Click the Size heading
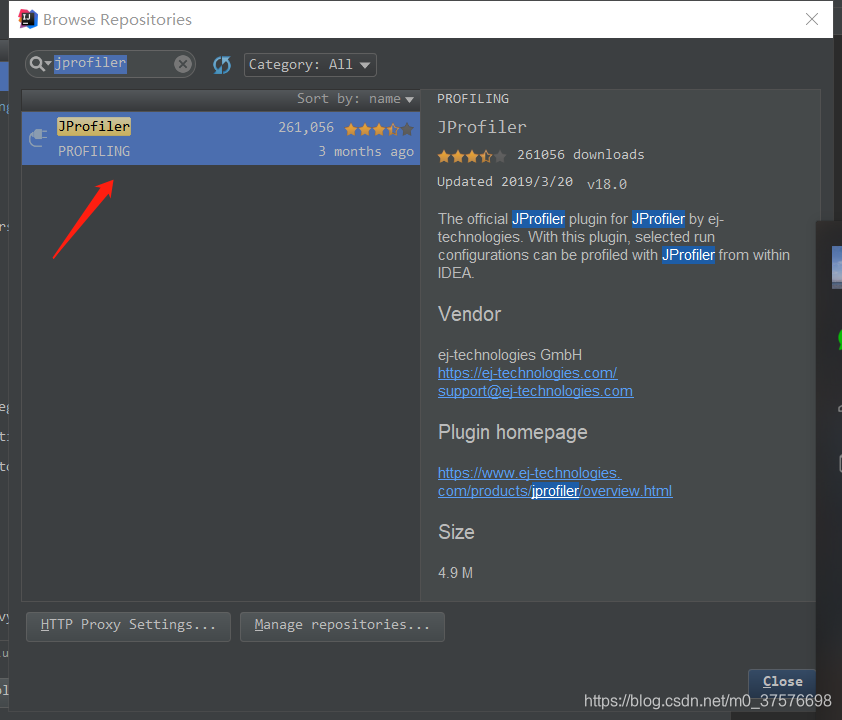The image size is (842, 720). [456, 532]
